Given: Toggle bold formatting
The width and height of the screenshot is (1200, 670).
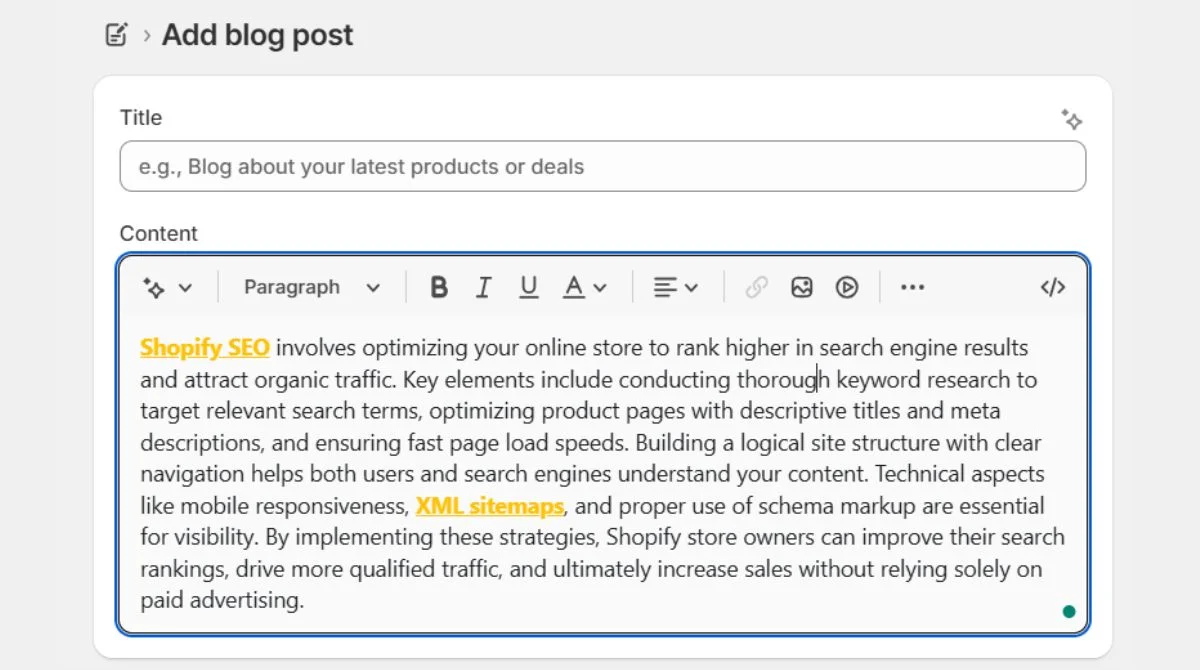Looking at the screenshot, I should (x=439, y=287).
